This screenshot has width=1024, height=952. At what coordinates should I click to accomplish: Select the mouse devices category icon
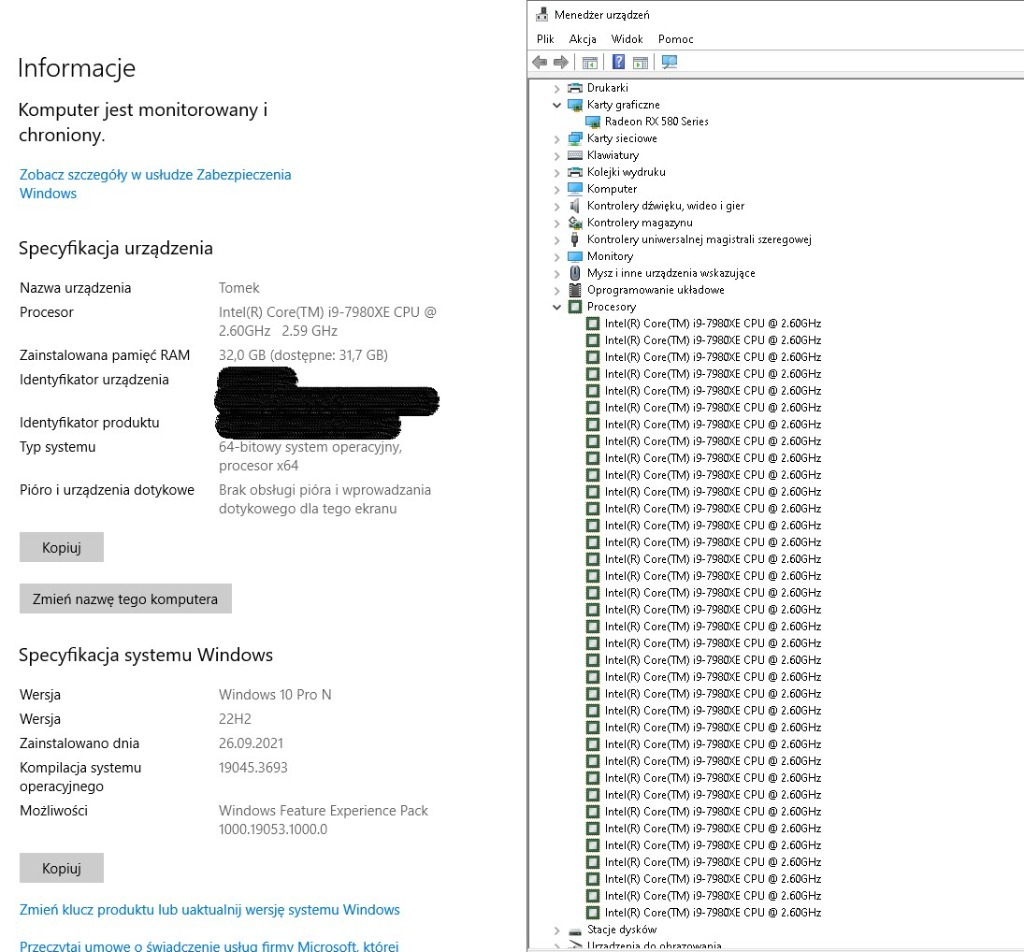575,273
